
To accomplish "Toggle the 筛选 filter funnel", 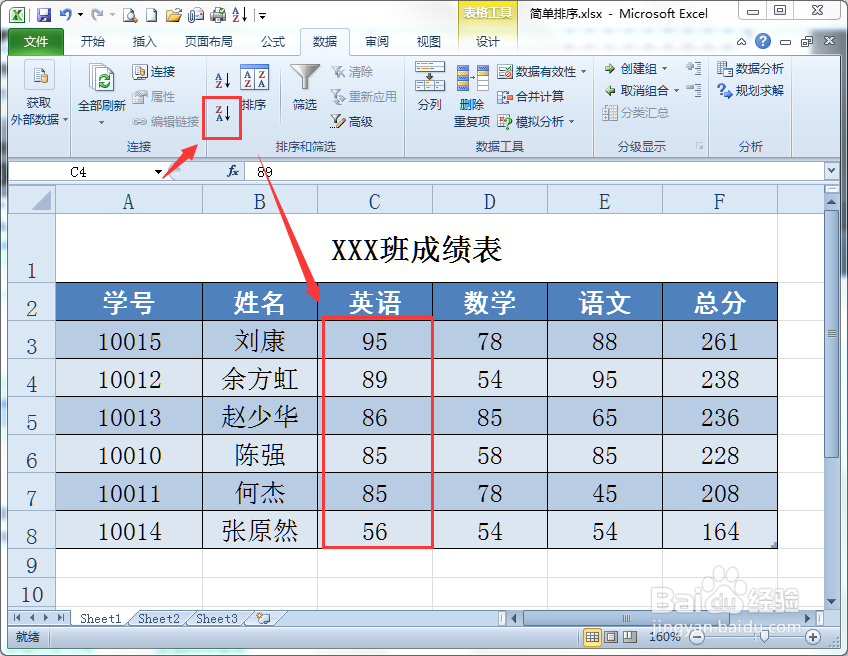I will pos(304,87).
